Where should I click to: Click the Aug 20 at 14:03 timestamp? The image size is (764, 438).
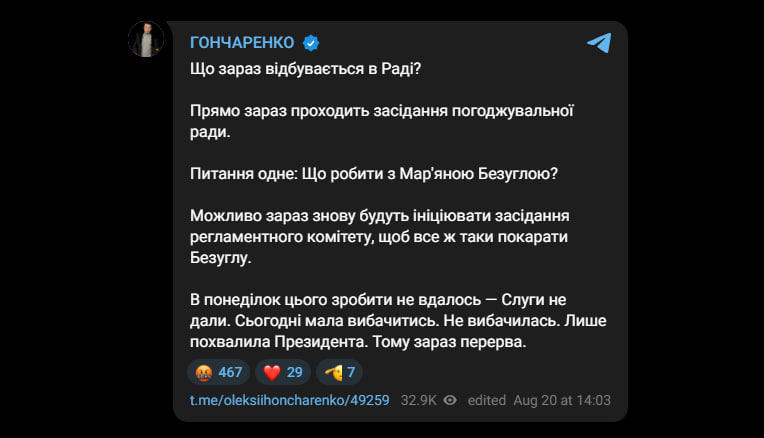[563, 401]
